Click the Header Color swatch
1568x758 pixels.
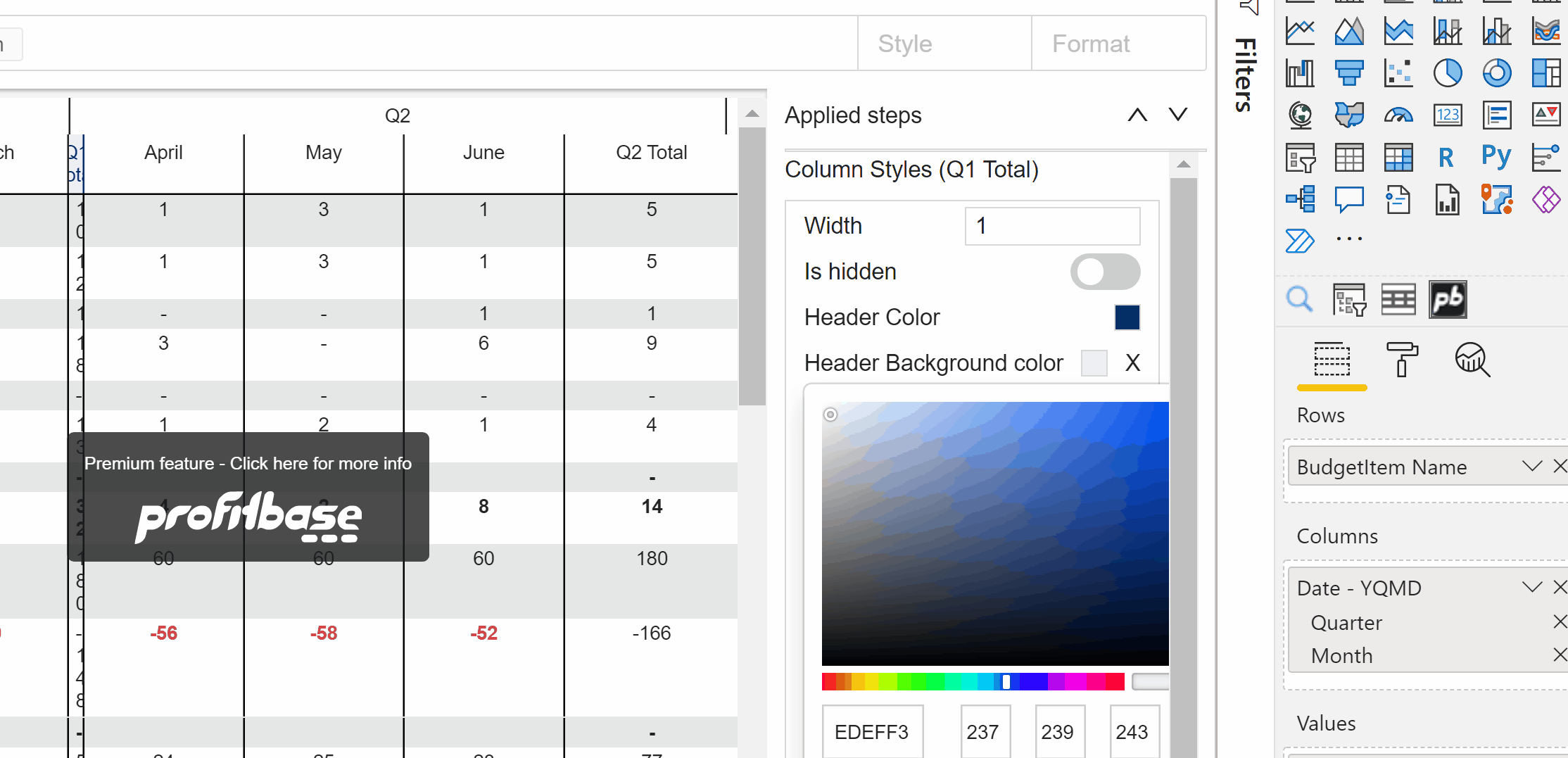click(1127, 317)
